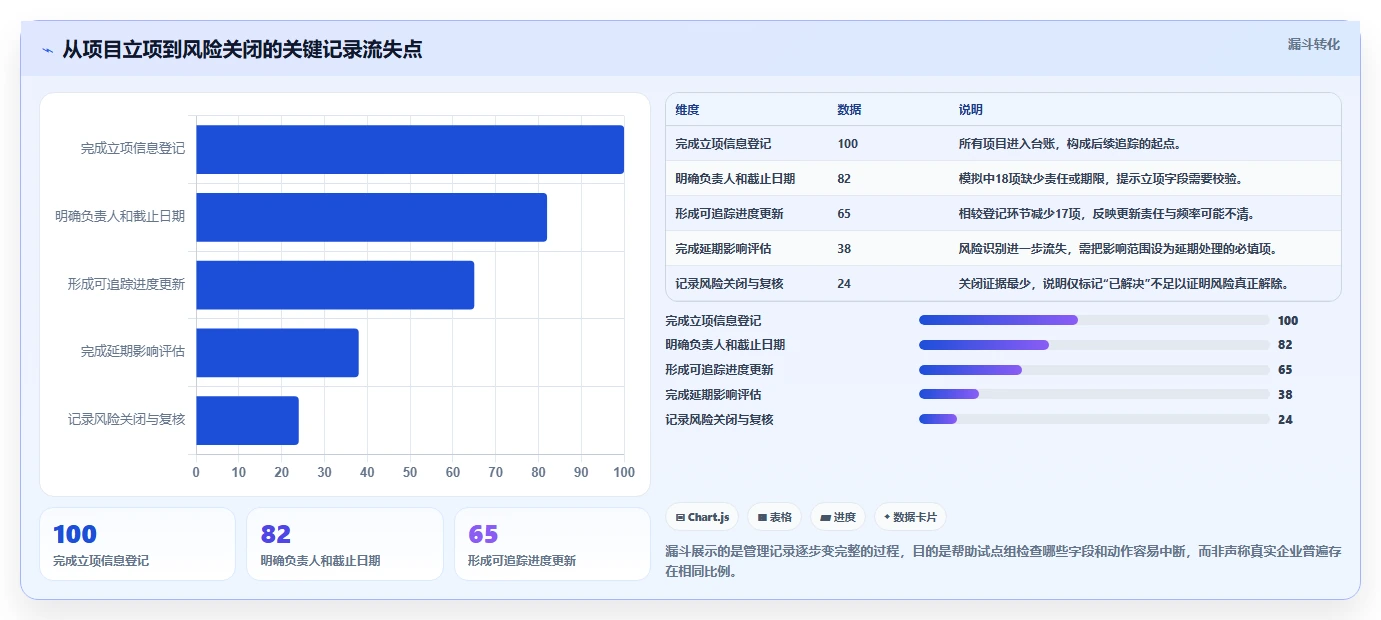Click the 明确负责人和截止日期 bar in chart
1381x620 pixels.
[371, 217]
